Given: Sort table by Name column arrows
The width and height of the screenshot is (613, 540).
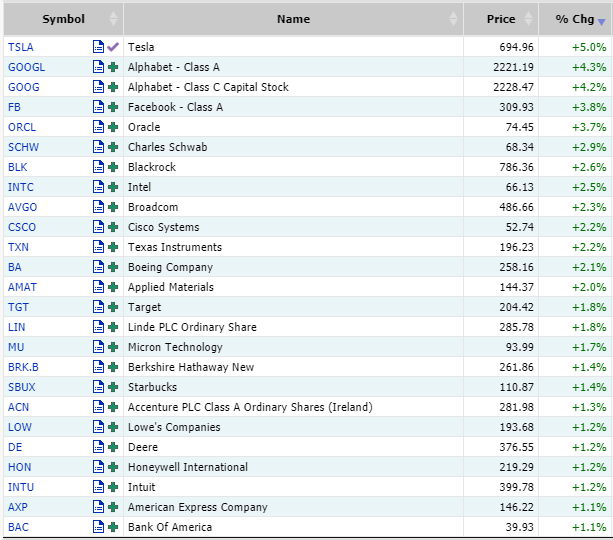Looking at the screenshot, I should [453, 19].
